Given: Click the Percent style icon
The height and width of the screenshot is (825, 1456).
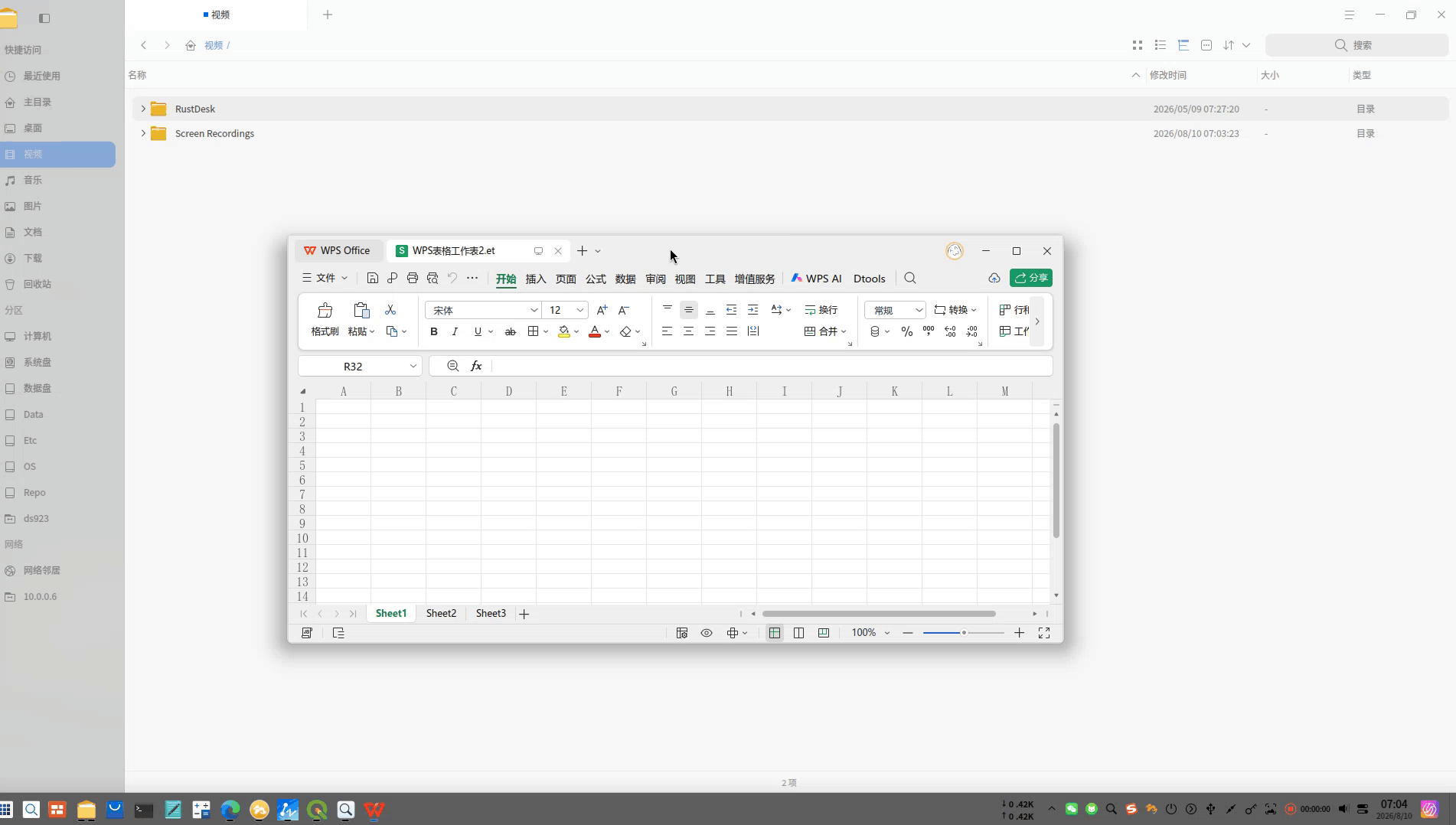Looking at the screenshot, I should click(907, 331).
